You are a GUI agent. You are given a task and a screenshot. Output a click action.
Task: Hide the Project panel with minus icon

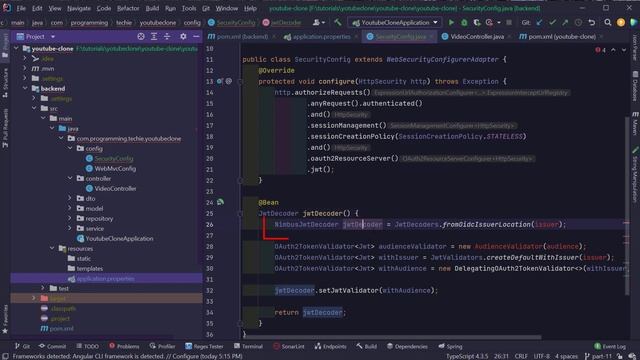[196, 37]
